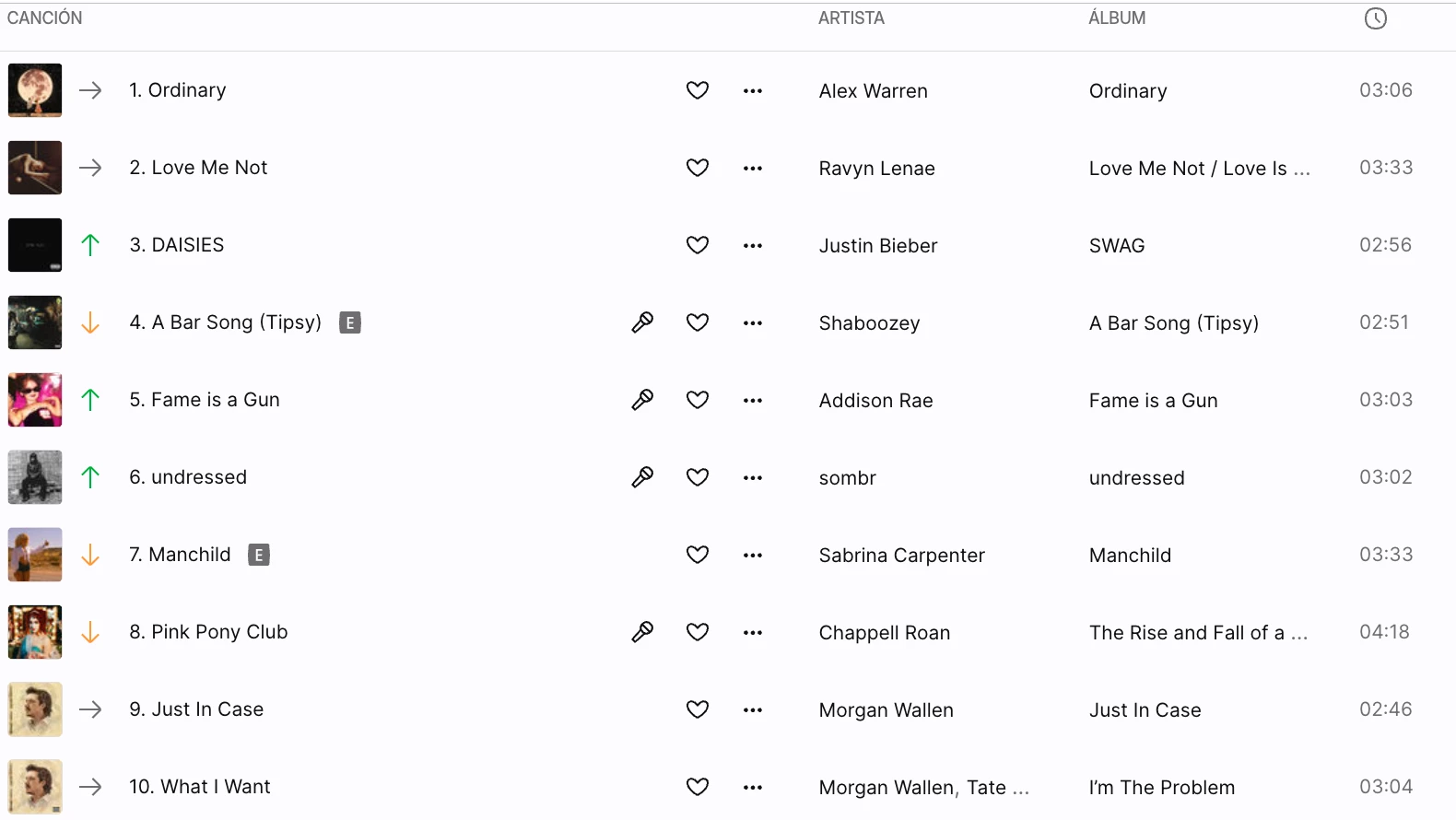Click the explicit E badge on Manchild
The height and width of the screenshot is (820, 1456).
pos(259,555)
